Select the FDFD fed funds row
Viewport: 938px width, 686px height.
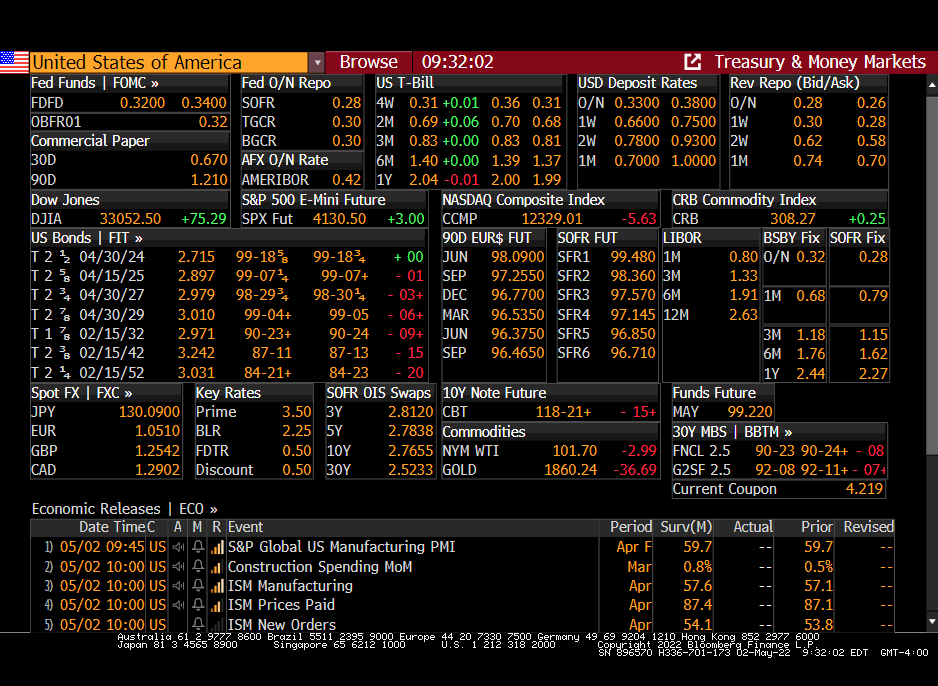(129, 103)
